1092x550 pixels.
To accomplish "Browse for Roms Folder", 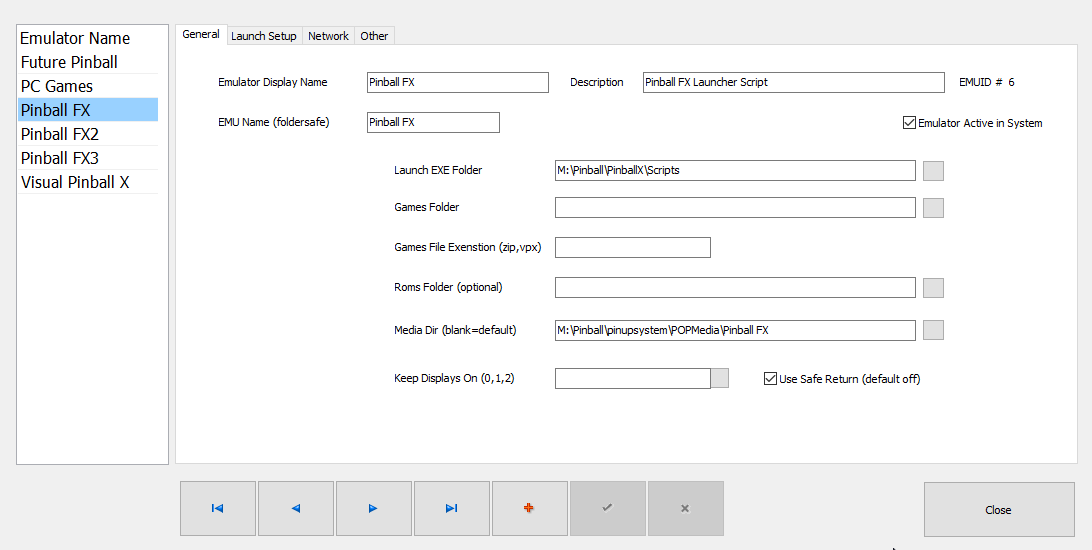I will click(933, 288).
